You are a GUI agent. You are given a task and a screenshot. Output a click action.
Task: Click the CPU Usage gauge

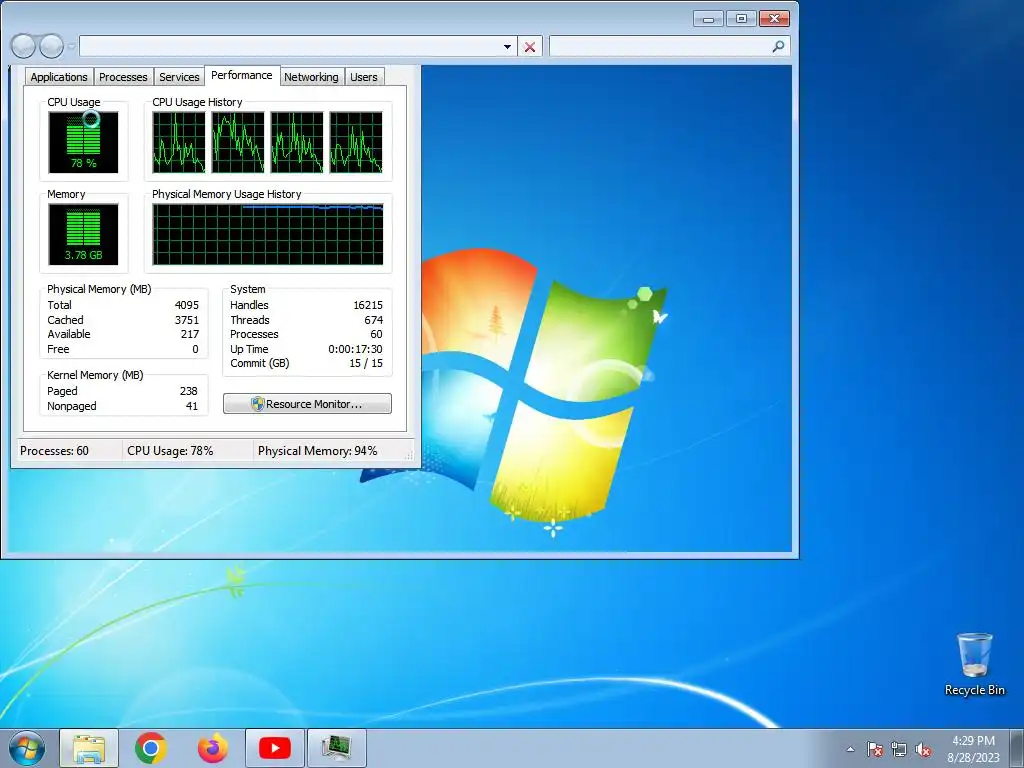84,142
